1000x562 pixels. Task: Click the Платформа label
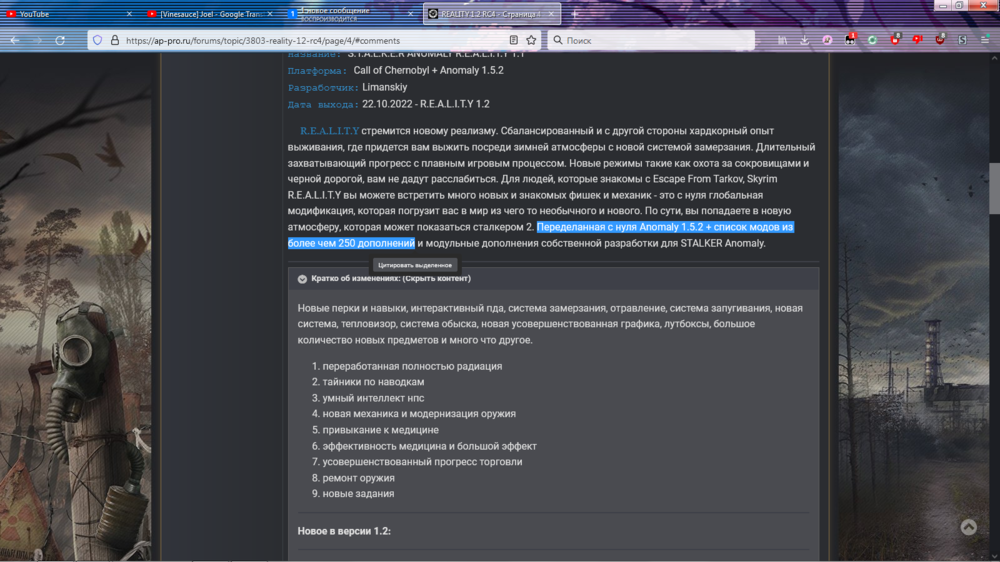(x=317, y=71)
